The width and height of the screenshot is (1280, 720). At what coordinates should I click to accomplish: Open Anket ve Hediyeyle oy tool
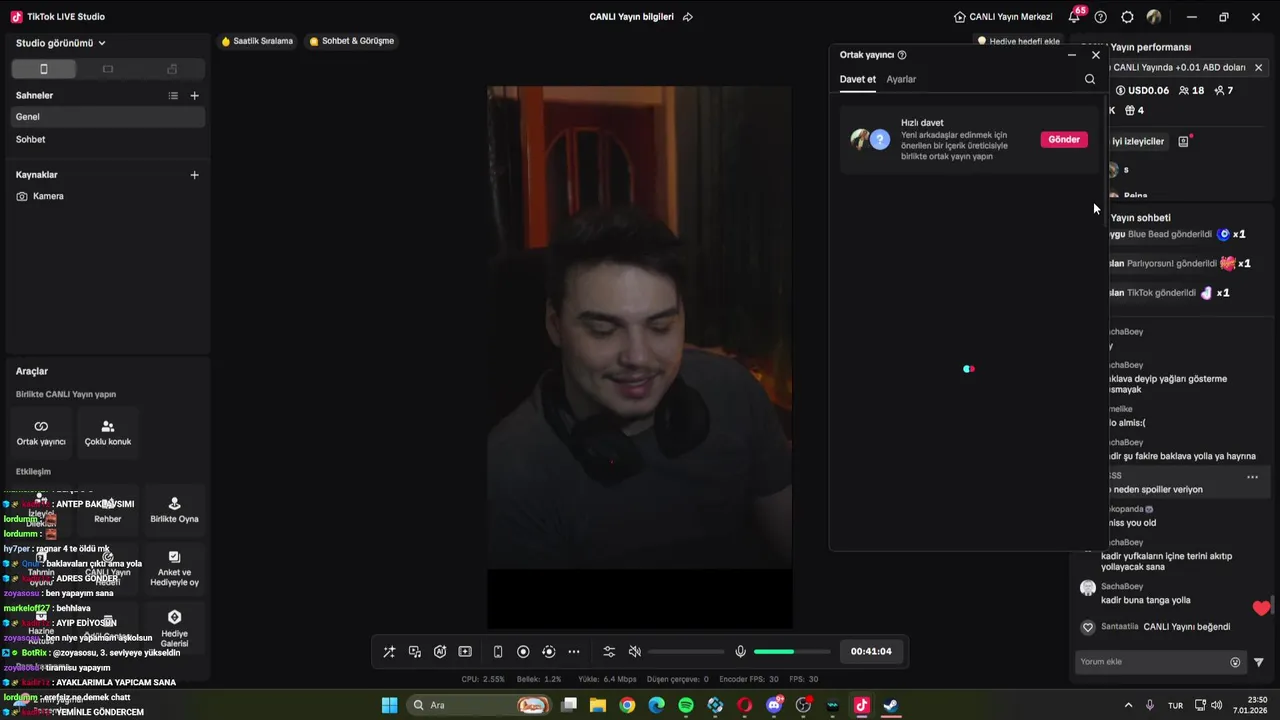[174, 568]
